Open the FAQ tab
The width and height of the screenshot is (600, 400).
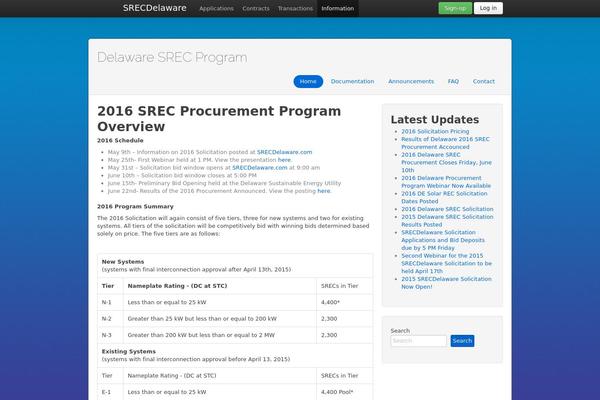coord(453,82)
